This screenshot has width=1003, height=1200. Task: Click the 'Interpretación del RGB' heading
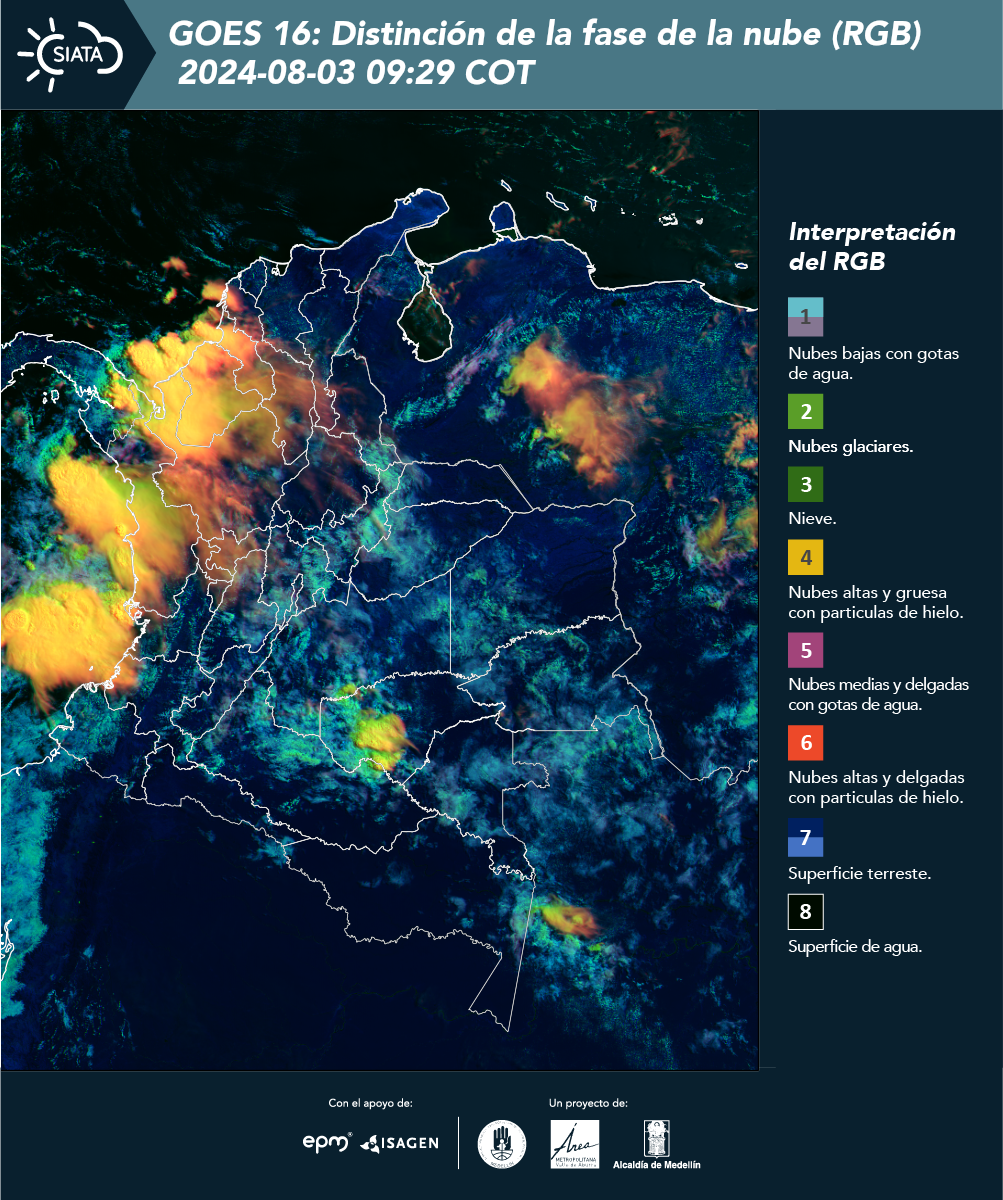[x=872, y=246]
